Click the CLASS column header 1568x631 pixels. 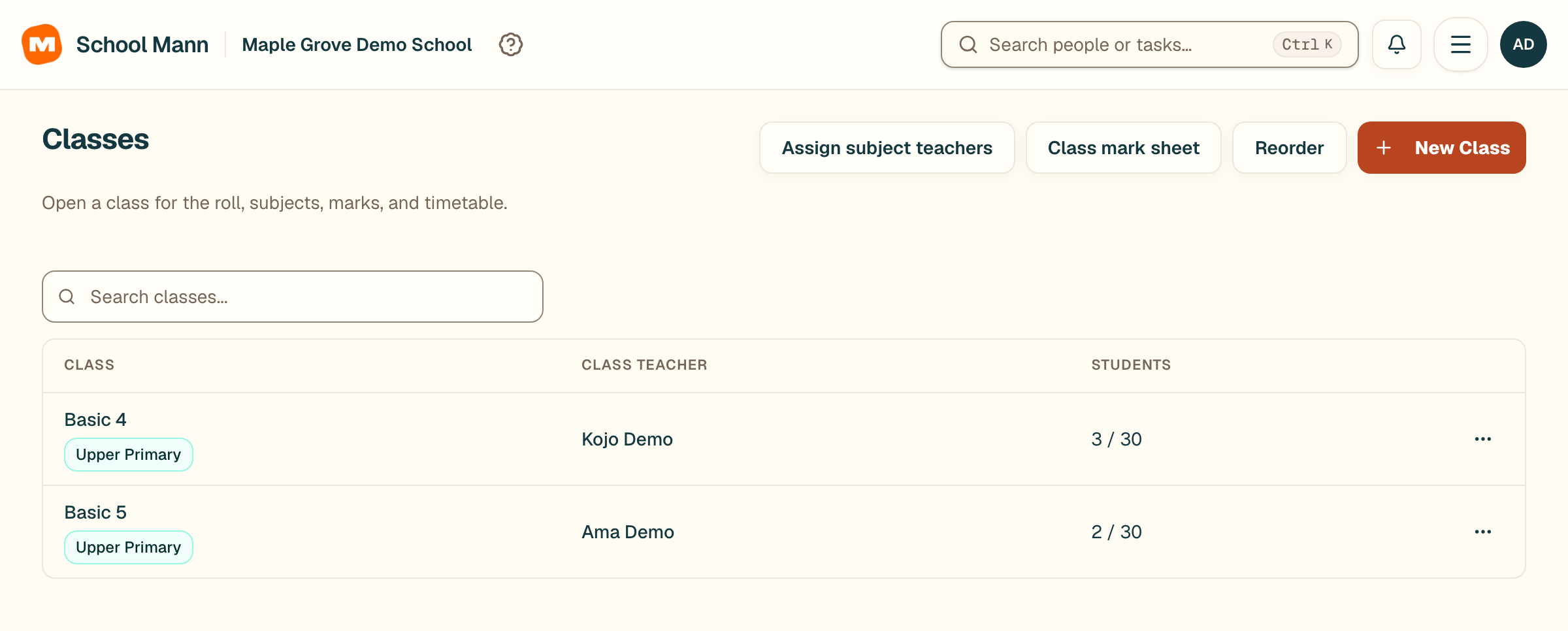[90, 365]
